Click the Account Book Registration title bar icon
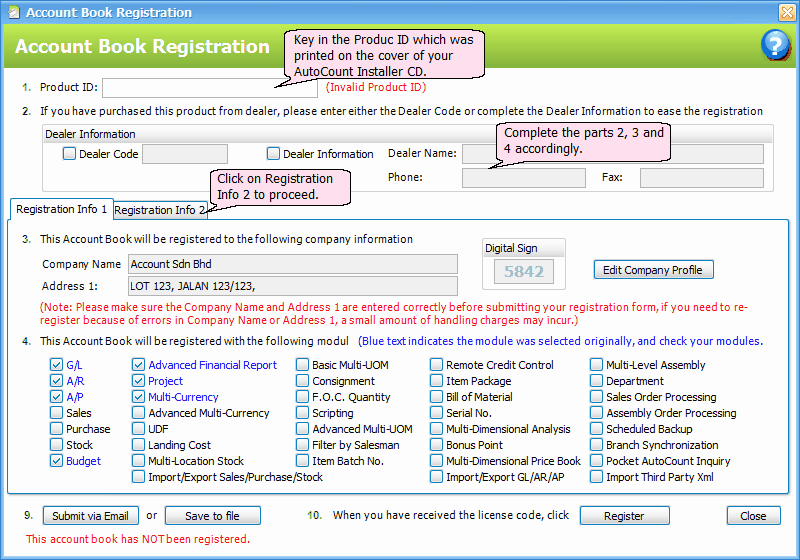This screenshot has width=800, height=560. pyautogui.click(x=12, y=13)
